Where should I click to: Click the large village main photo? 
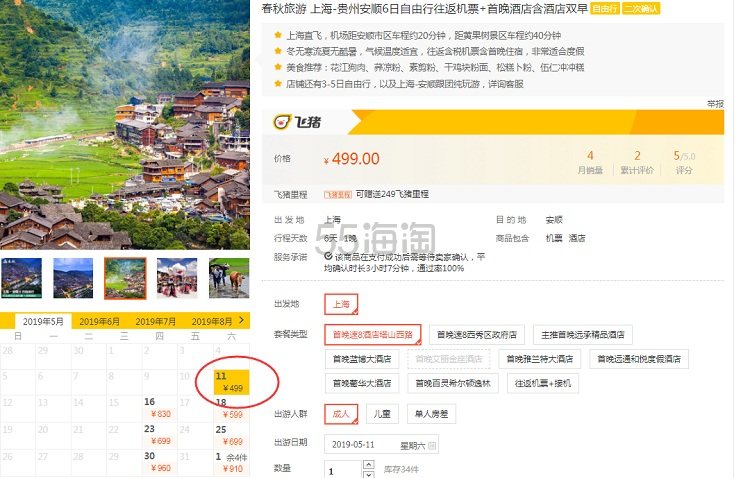(x=125, y=124)
